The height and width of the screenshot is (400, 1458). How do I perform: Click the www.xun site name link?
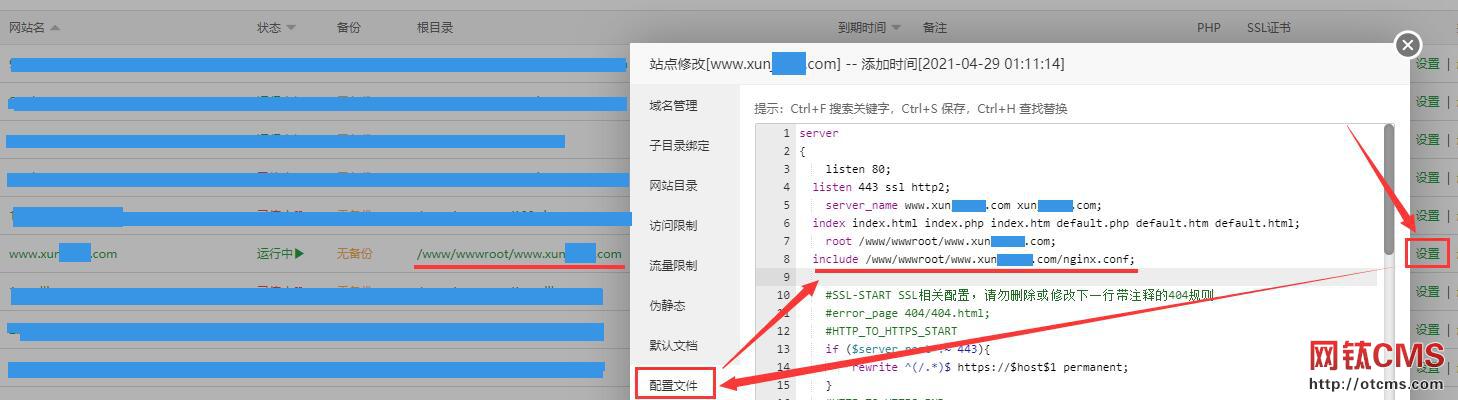pyautogui.click(x=62, y=254)
